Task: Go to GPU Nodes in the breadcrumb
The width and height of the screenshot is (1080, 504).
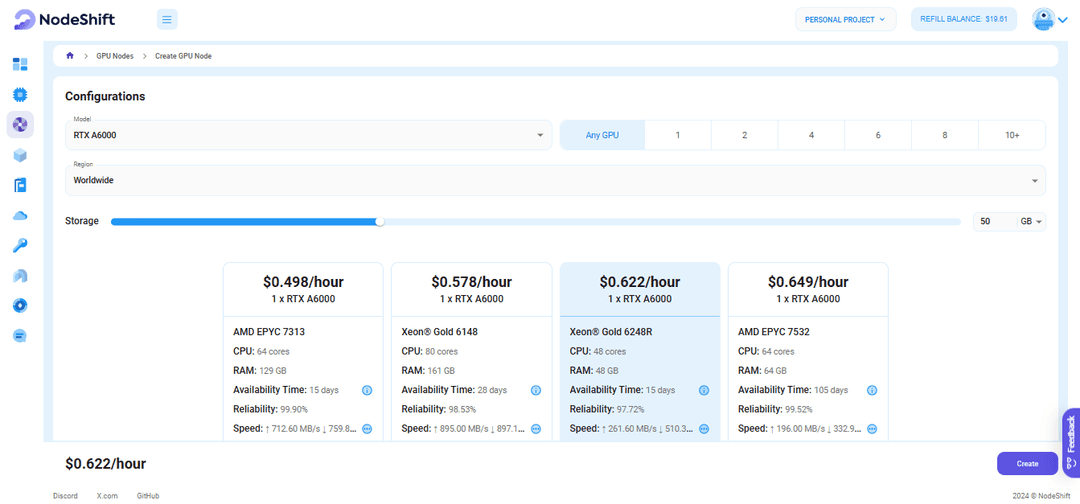Action: pos(114,56)
